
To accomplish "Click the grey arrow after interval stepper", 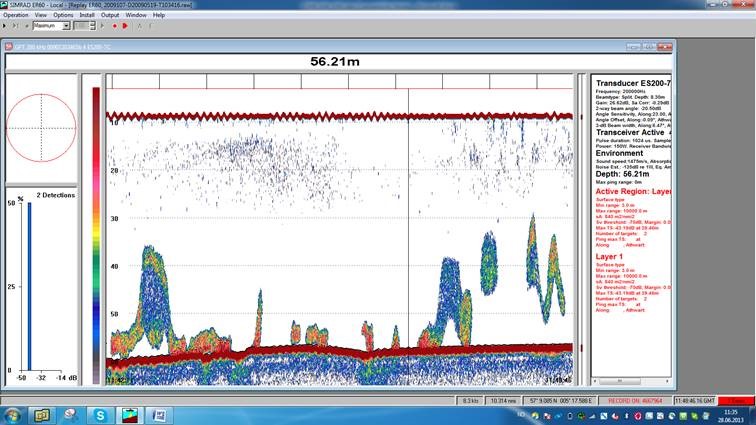I will point(102,26).
